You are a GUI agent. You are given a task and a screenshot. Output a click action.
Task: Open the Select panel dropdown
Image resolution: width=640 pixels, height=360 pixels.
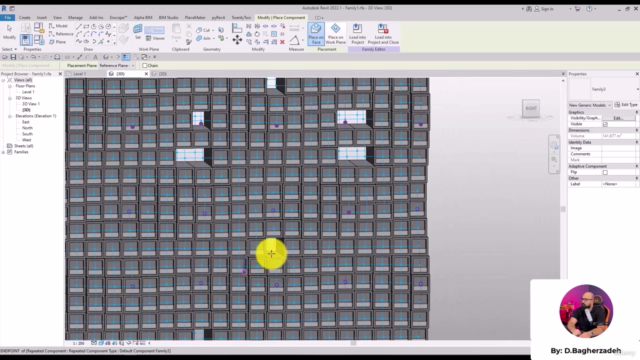9,49
